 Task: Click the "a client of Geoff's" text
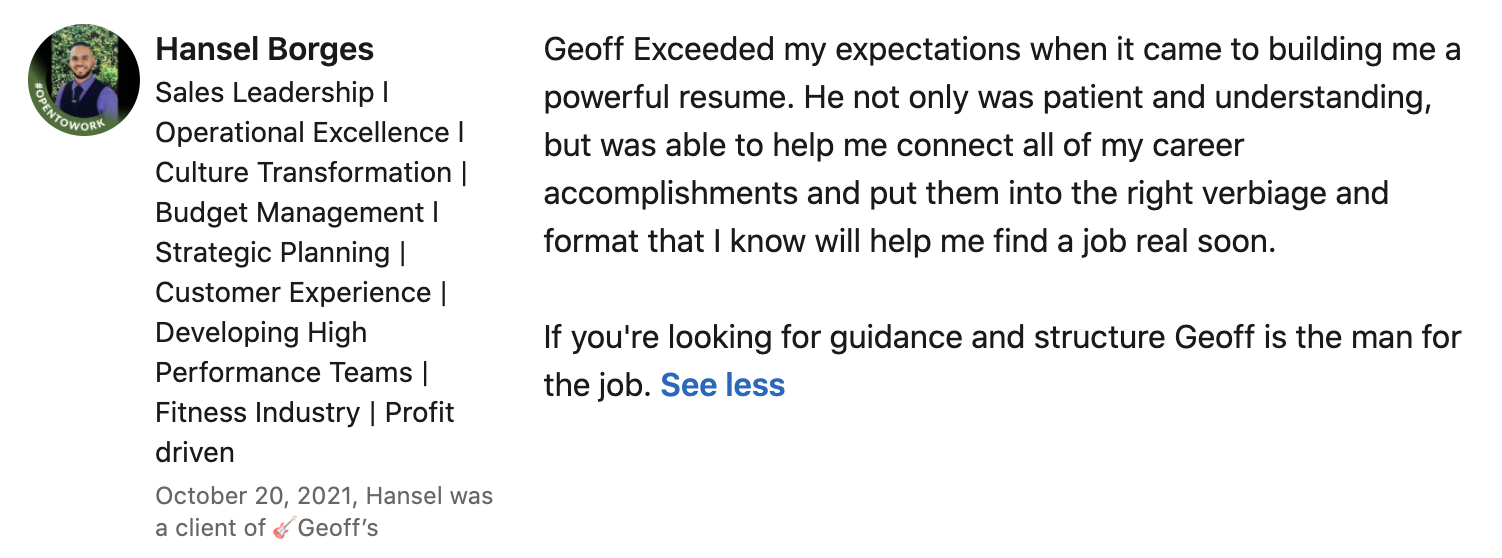click(267, 528)
